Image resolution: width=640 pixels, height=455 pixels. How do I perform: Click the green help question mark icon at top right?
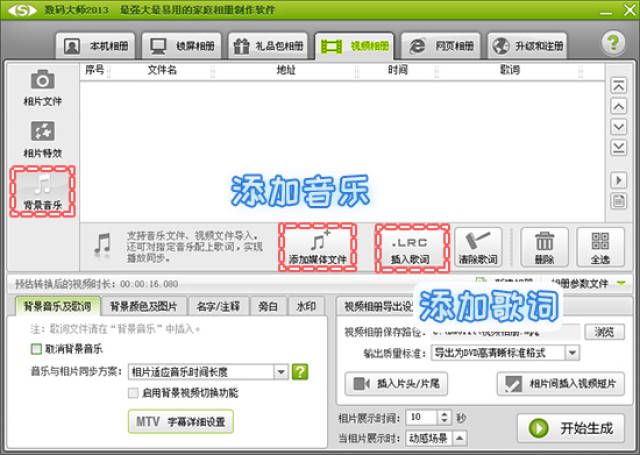613,42
